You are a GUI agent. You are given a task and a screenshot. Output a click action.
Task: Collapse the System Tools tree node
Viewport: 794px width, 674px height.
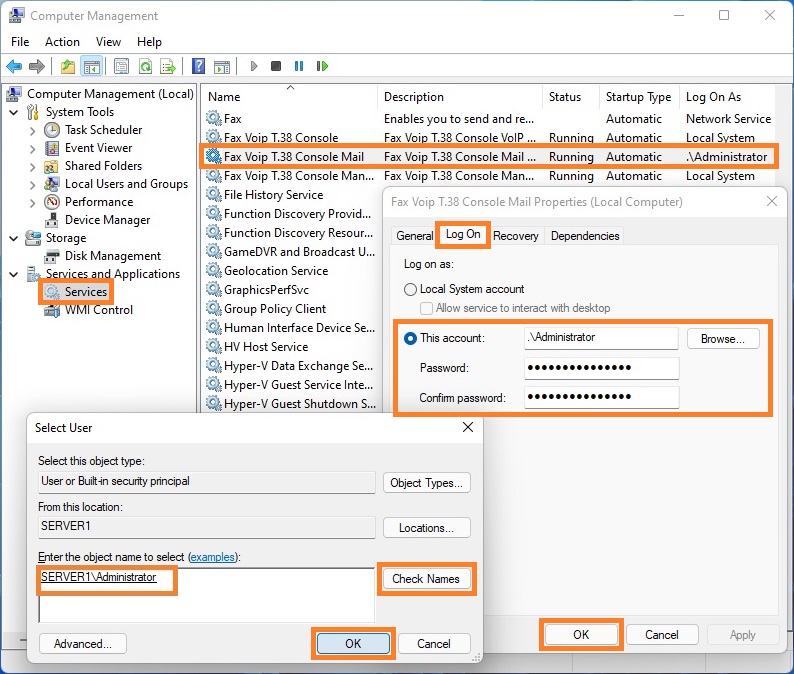point(14,112)
